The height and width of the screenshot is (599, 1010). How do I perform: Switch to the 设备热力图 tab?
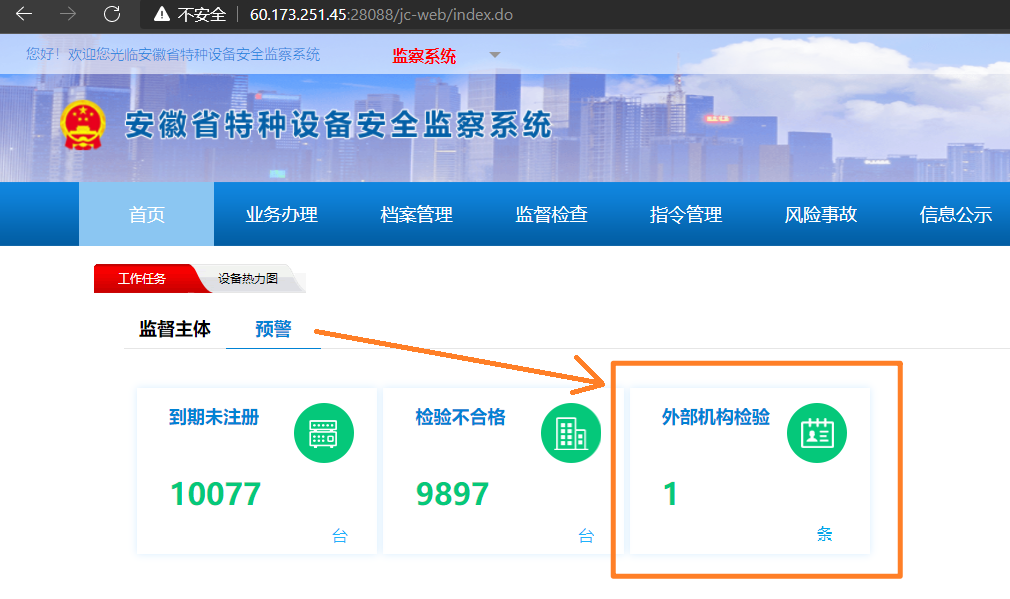point(248,278)
